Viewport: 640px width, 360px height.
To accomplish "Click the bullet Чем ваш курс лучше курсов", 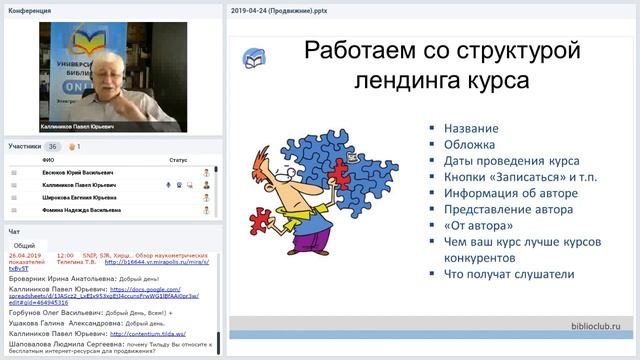I will click(x=522, y=242).
